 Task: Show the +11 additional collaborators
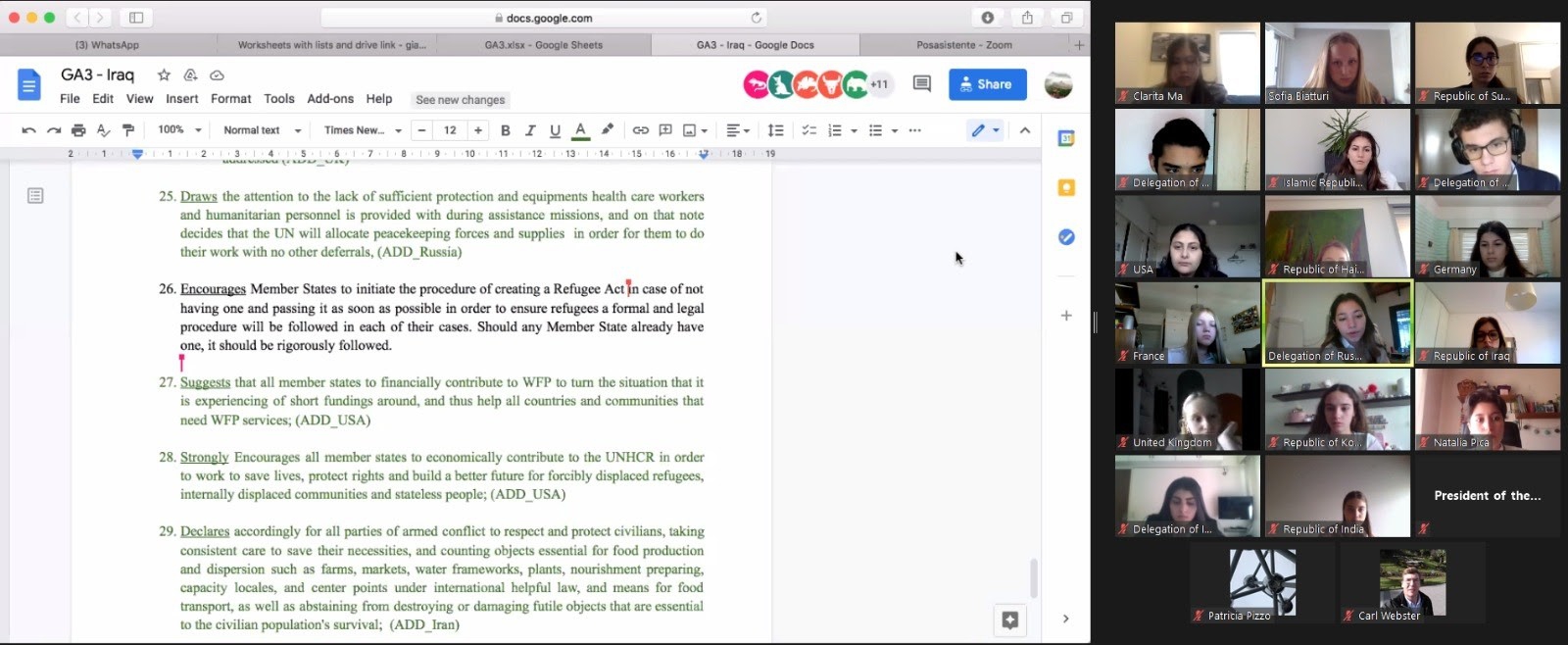pos(879,84)
